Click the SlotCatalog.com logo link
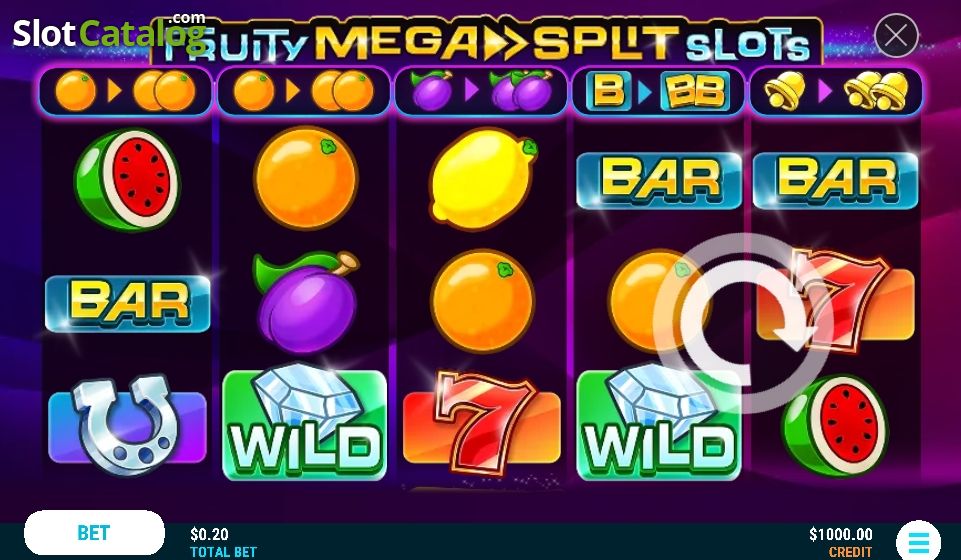 pos(109,32)
